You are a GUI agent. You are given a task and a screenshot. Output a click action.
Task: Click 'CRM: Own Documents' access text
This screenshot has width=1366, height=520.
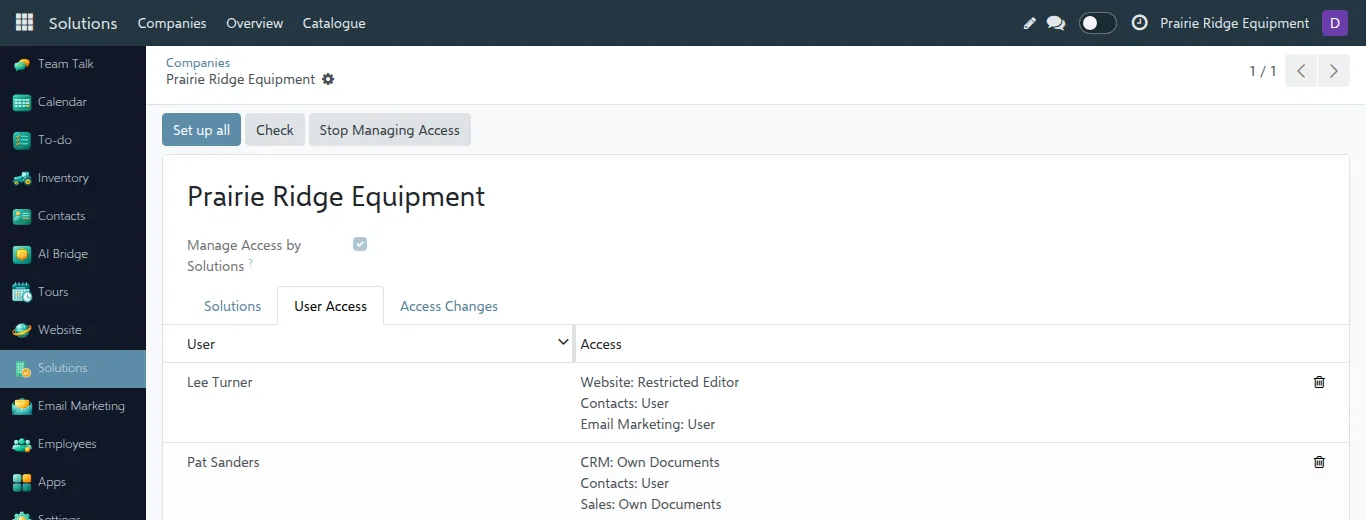pyautogui.click(x=650, y=462)
